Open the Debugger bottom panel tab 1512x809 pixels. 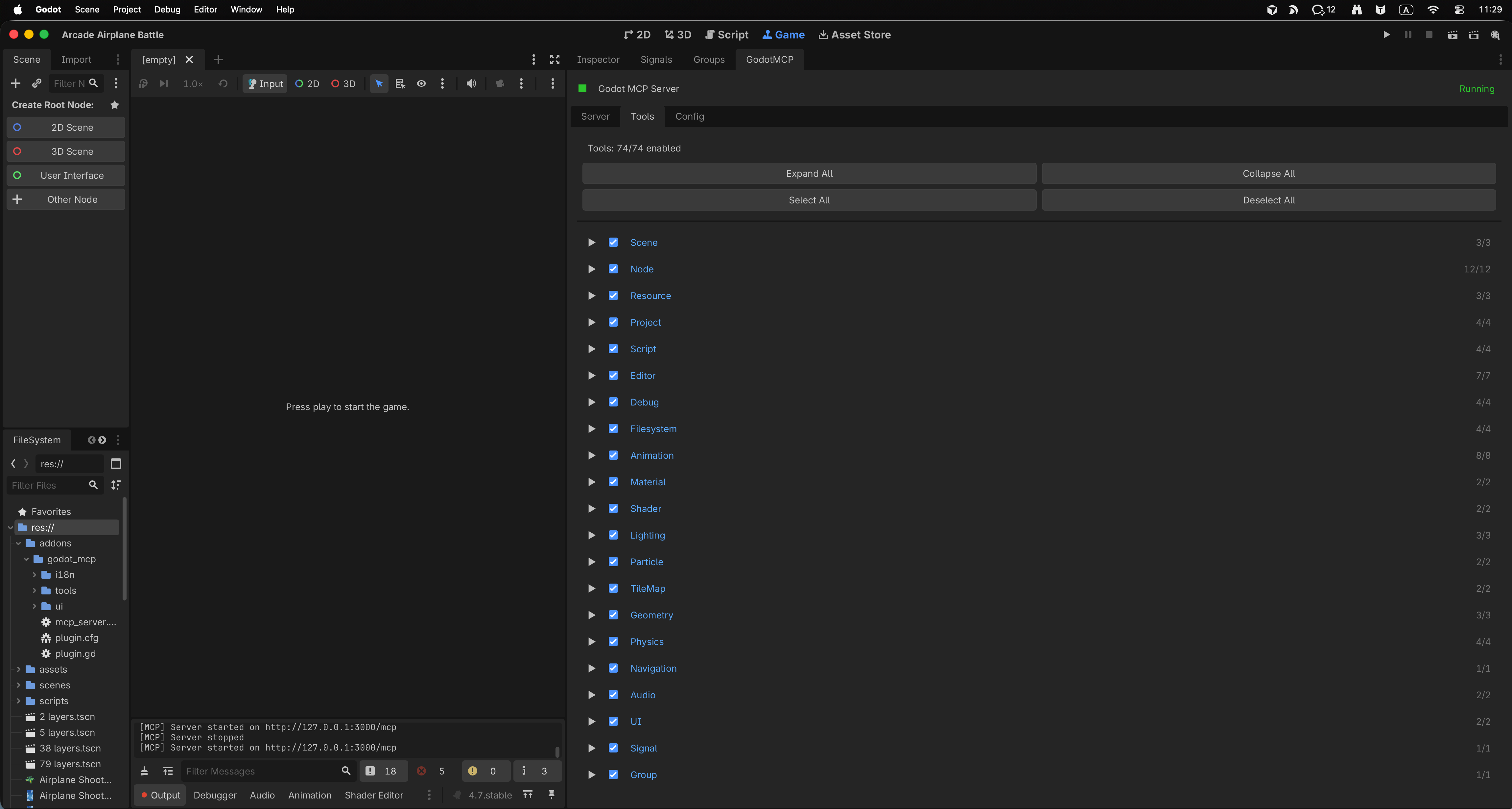[x=215, y=795]
